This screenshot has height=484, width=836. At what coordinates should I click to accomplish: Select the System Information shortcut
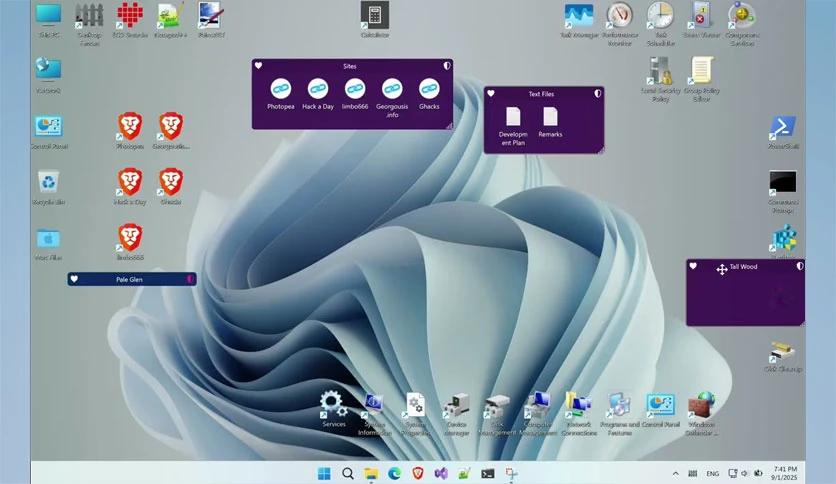coord(374,415)
